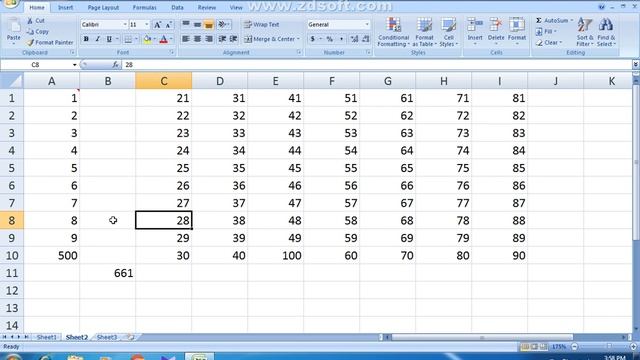Apply Comma Style icon
Image resolution: width=640 pixels, height=360 pixels.
tap(341, 39)
